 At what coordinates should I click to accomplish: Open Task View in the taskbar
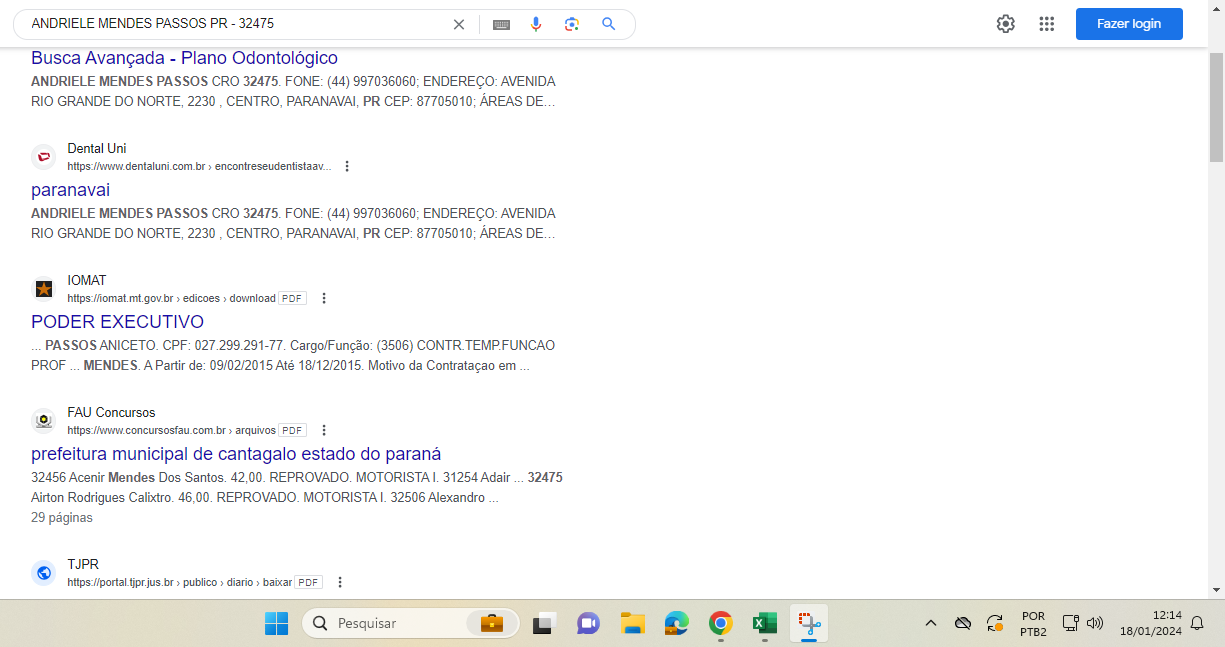pos(543,623)
